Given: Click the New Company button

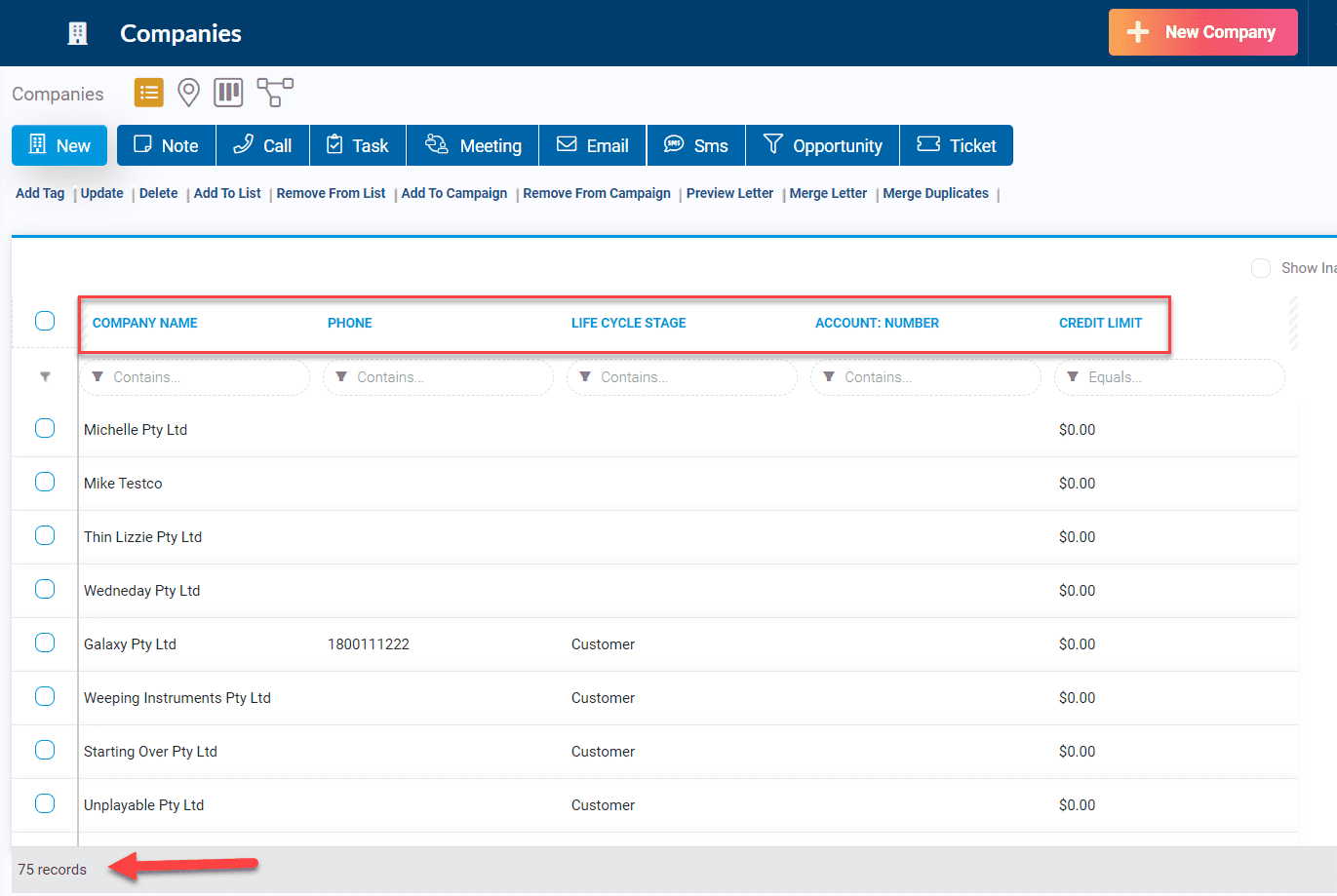Looking at the screenshot, I should click(1202, 31).
